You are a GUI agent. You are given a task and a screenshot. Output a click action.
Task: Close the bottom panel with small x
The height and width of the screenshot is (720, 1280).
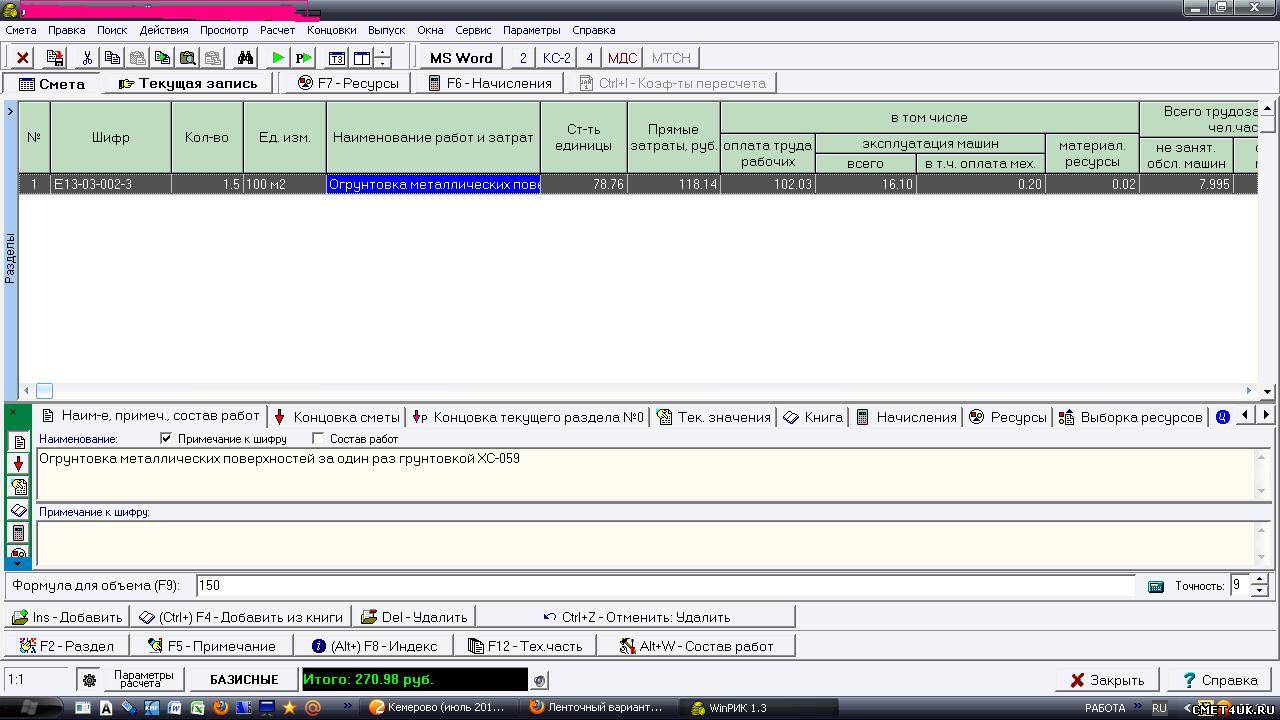13,413
